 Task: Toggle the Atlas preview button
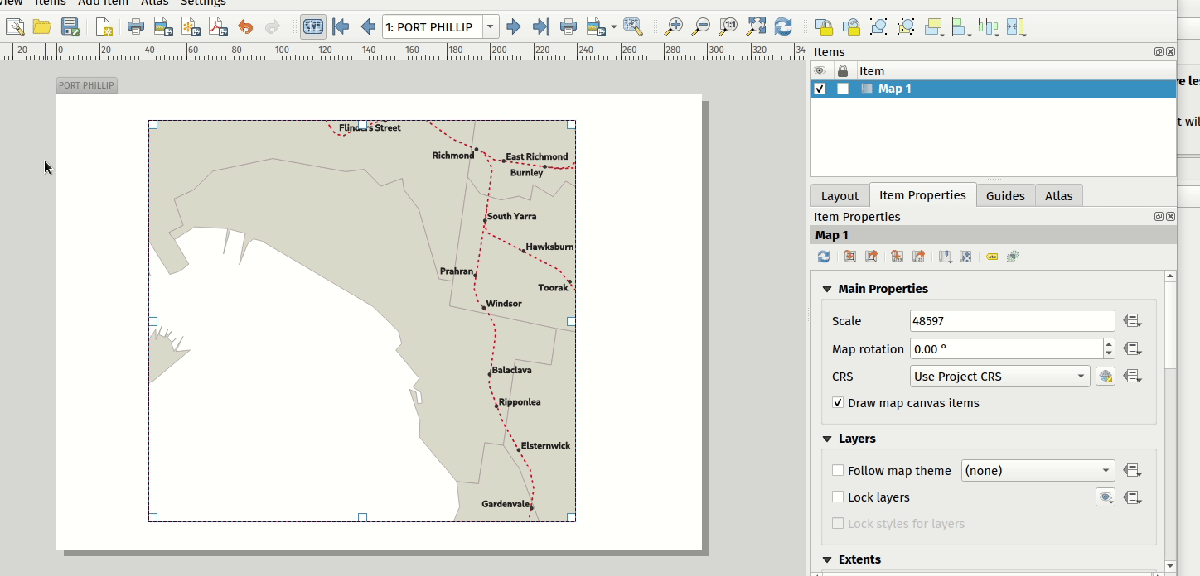314,27
